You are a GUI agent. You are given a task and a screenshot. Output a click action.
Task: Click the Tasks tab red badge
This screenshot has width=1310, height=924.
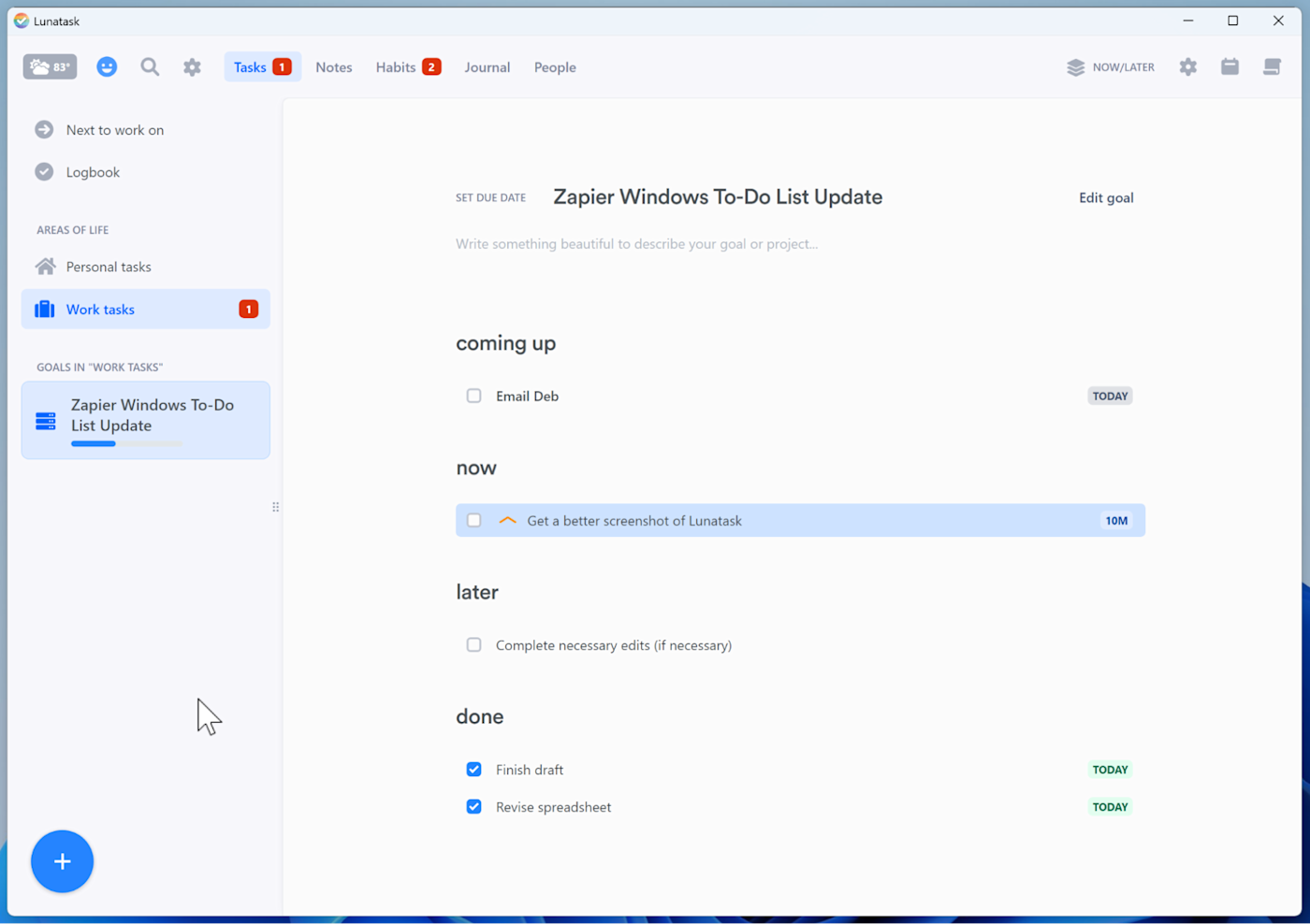[282, 67]
